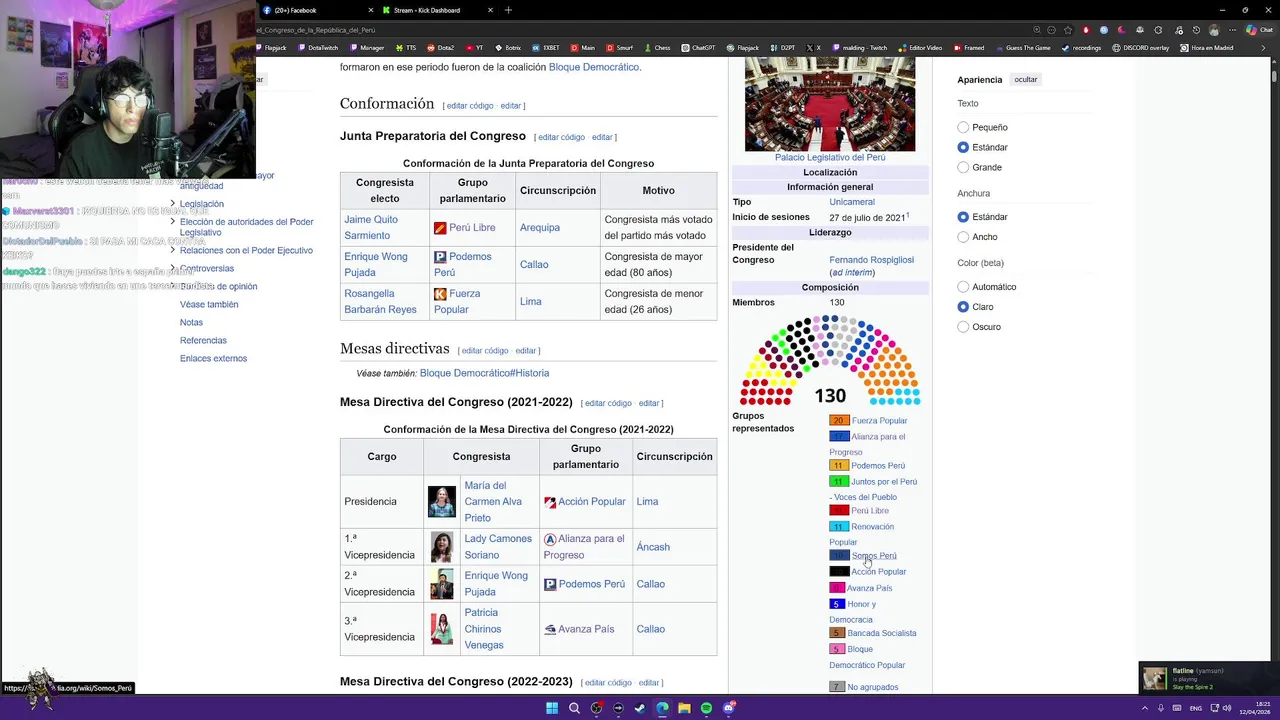Open the browser Chat sidebar button
The width and height of the screenshot is (1280, 720).
pos(1262,30)
